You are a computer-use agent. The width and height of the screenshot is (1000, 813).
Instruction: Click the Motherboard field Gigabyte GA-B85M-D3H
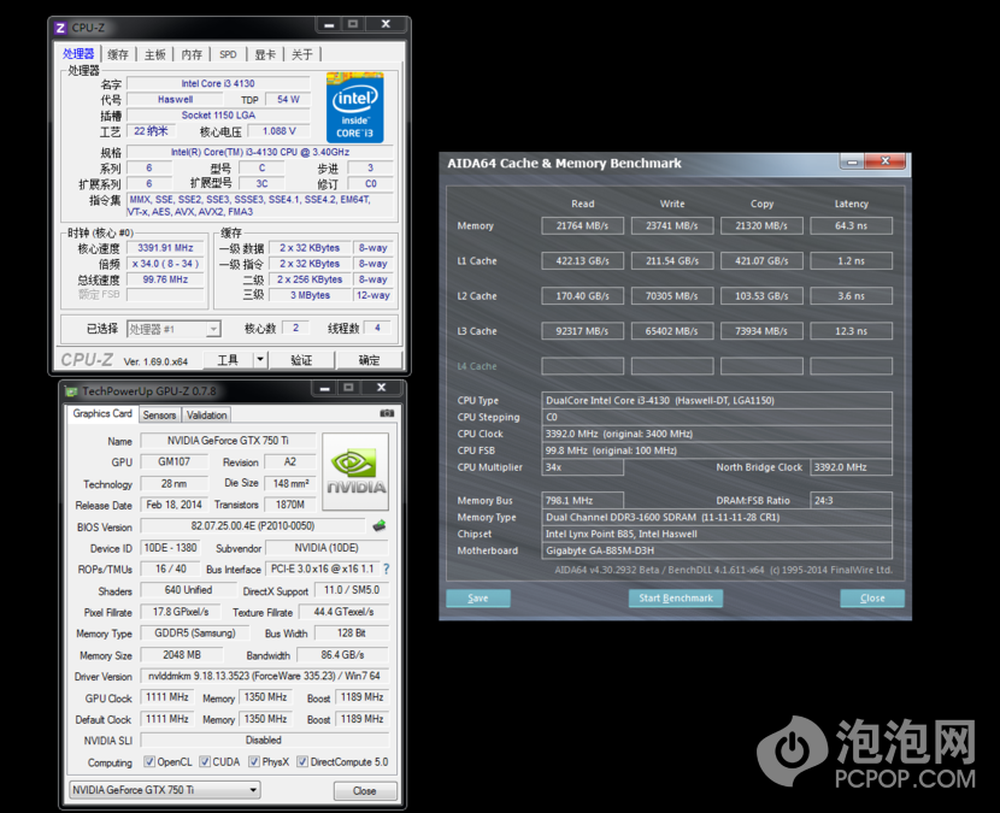(717, 550)
